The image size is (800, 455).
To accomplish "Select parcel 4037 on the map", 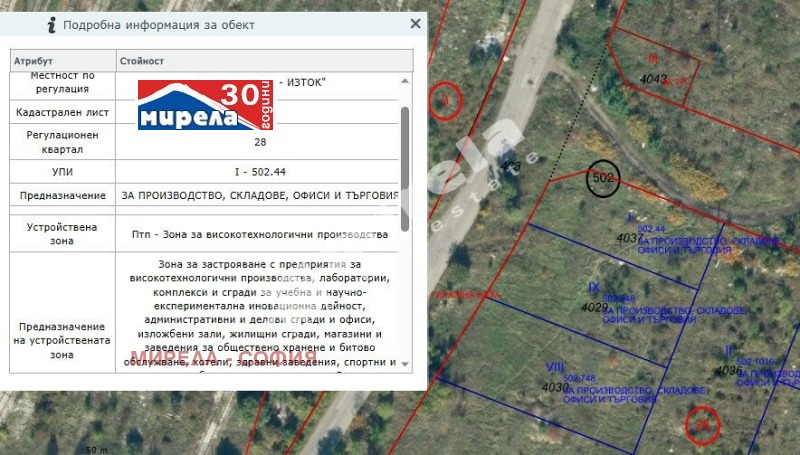I will coord(630,238).
